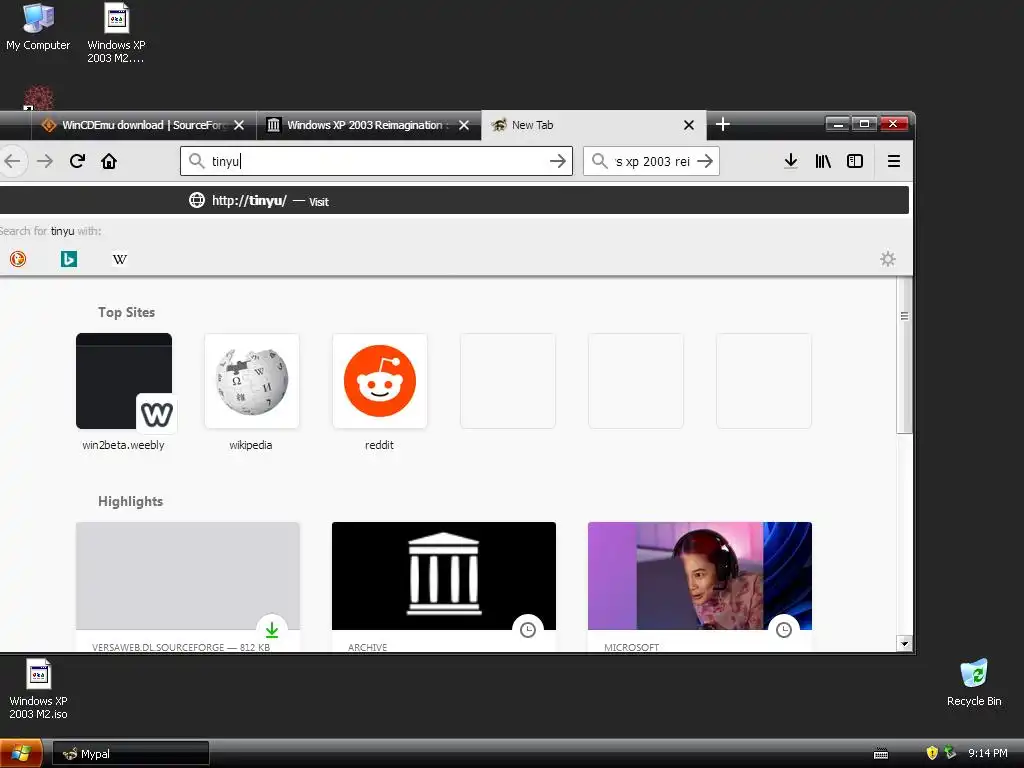Viewport: 1024px width, 768px height.
Task: Click the search box with xp 2003 text
Action: [651, 161]
